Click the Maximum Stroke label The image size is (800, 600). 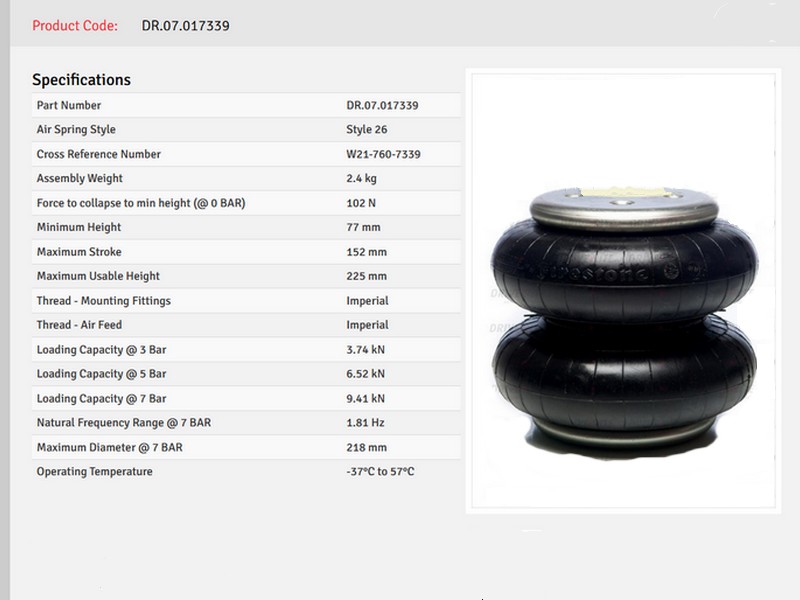(79, 252)
